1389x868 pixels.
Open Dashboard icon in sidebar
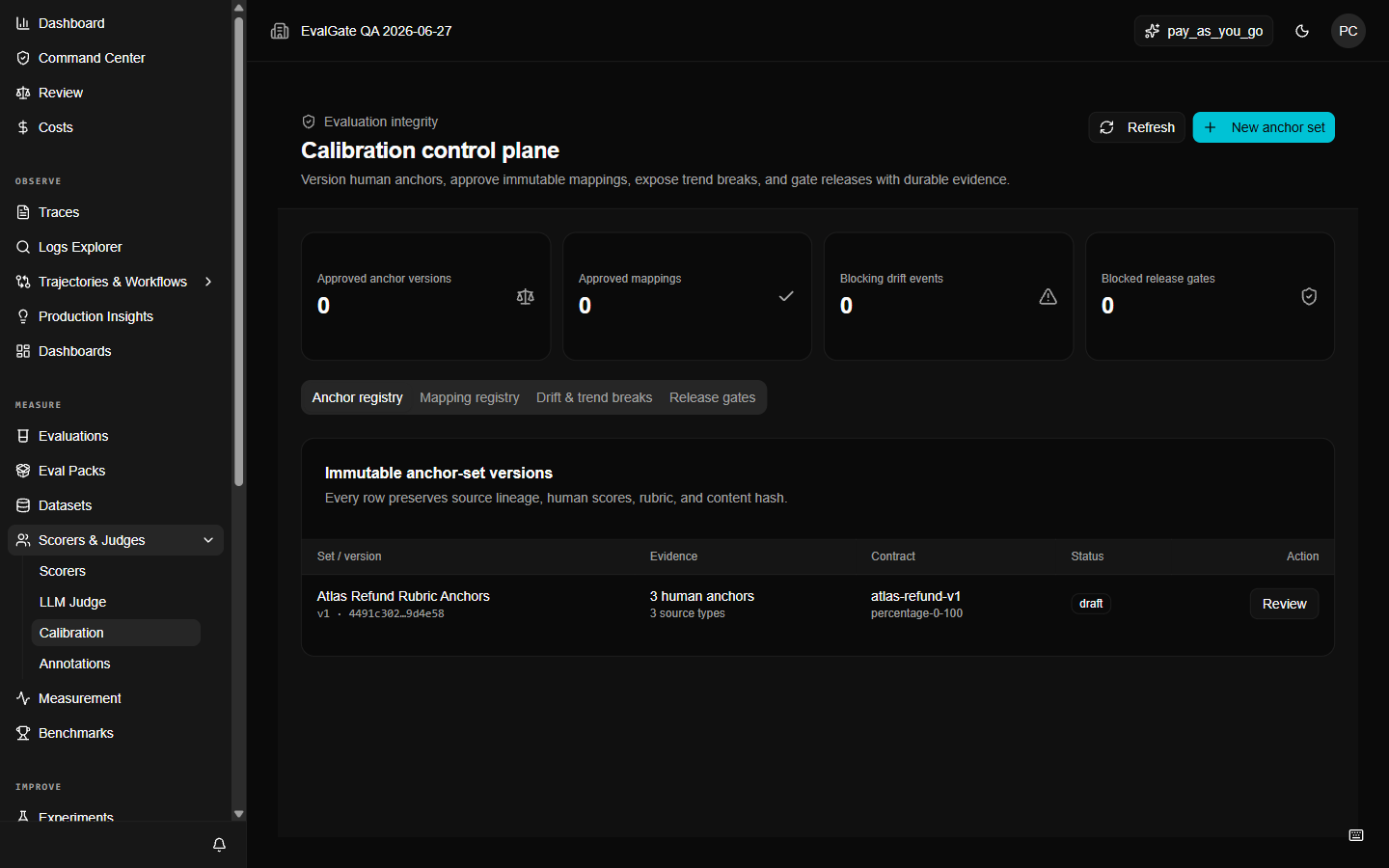pyautogui.click(x=23, y=23)
